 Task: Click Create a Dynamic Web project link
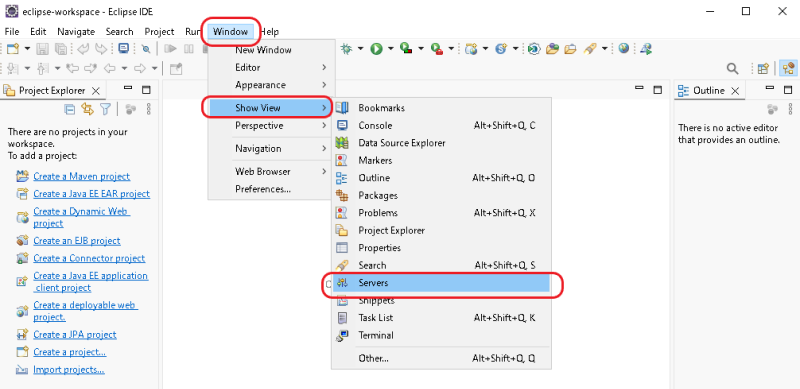[82, 217]
